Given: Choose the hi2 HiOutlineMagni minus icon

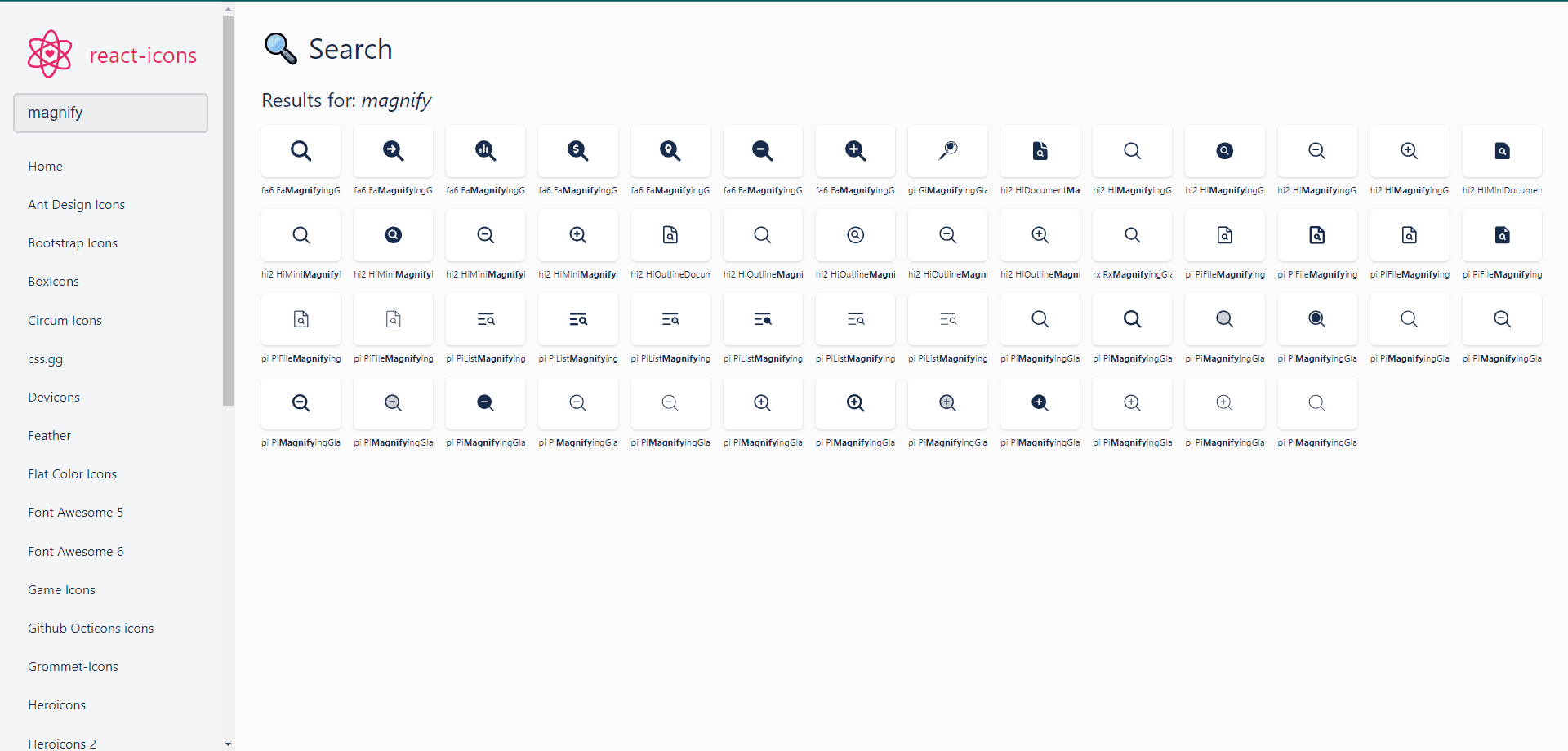Looking at the screenshot, I should 947,235.
